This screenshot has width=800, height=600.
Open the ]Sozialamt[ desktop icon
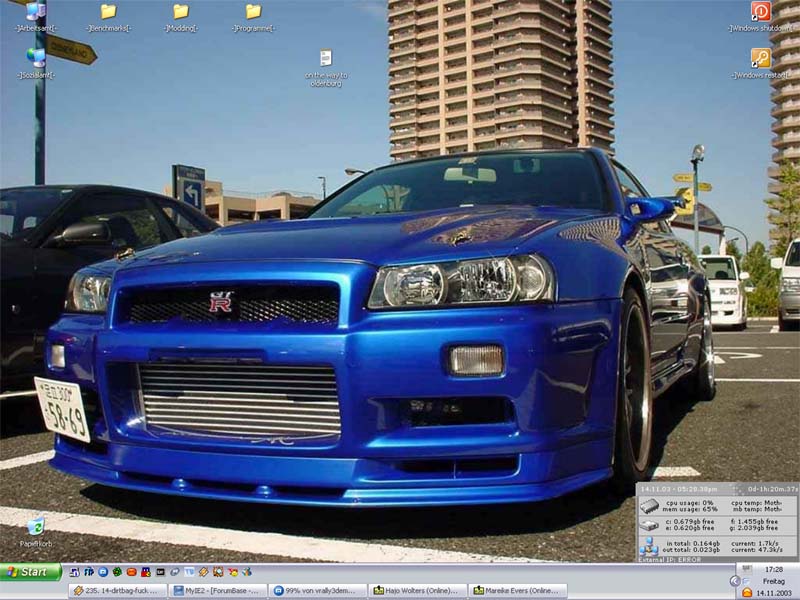pos(35,63)
